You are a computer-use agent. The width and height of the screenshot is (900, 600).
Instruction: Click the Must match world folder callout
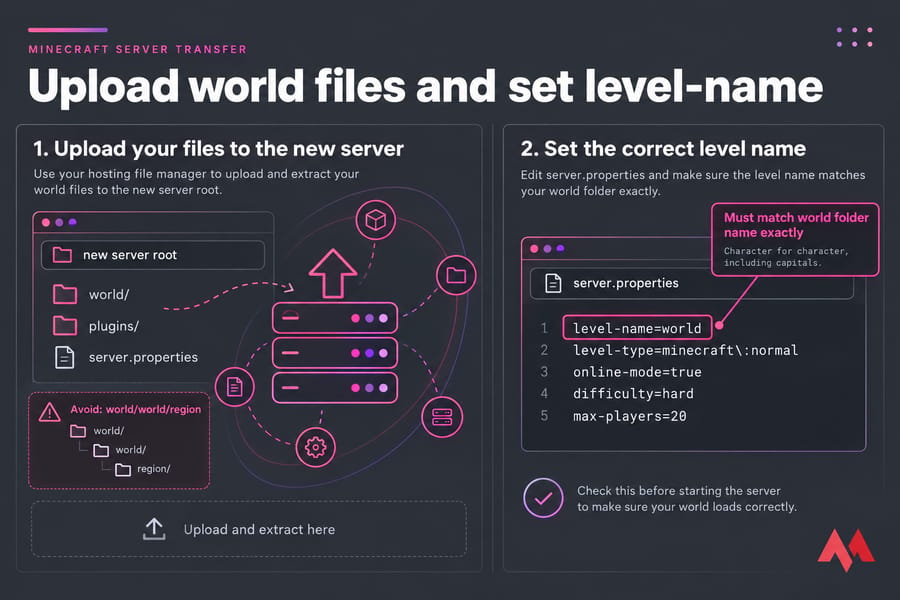click(795, 239)
